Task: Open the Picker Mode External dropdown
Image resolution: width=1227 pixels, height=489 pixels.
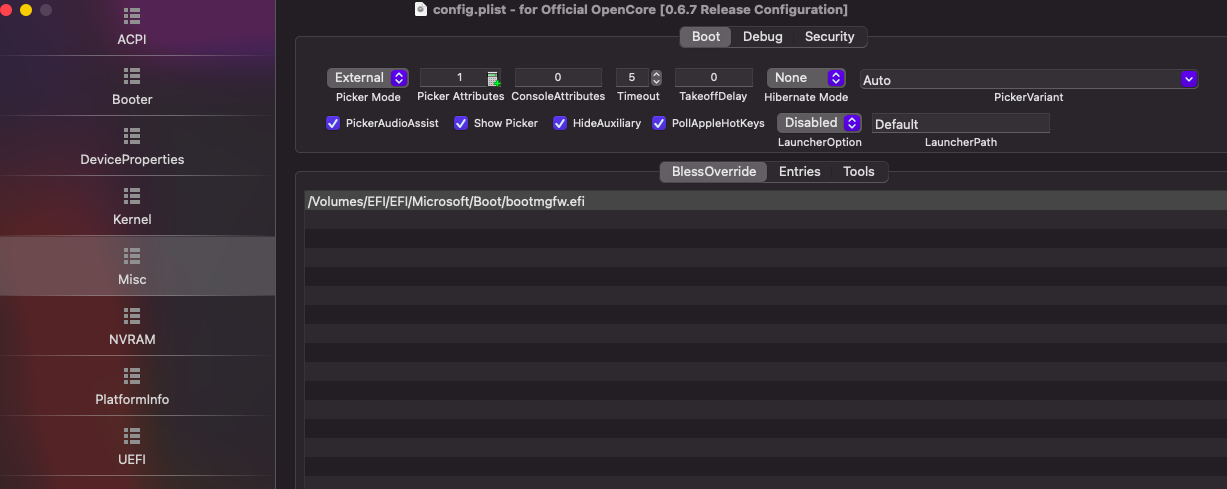Action: pyautogui.click(x=367, y=78)
